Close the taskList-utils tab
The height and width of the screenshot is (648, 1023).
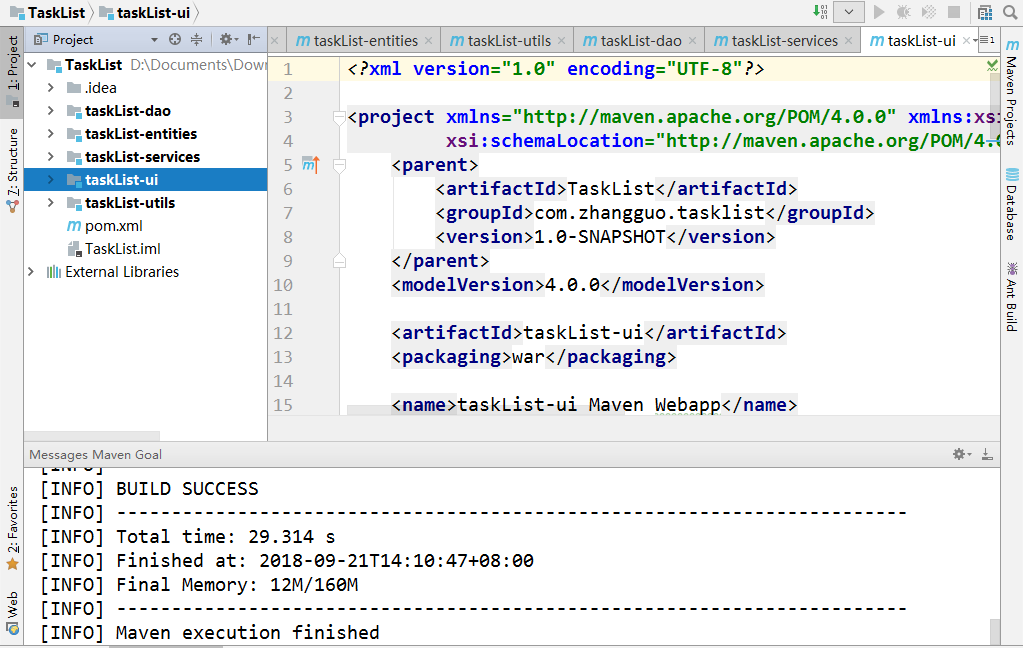click(562, 40)
